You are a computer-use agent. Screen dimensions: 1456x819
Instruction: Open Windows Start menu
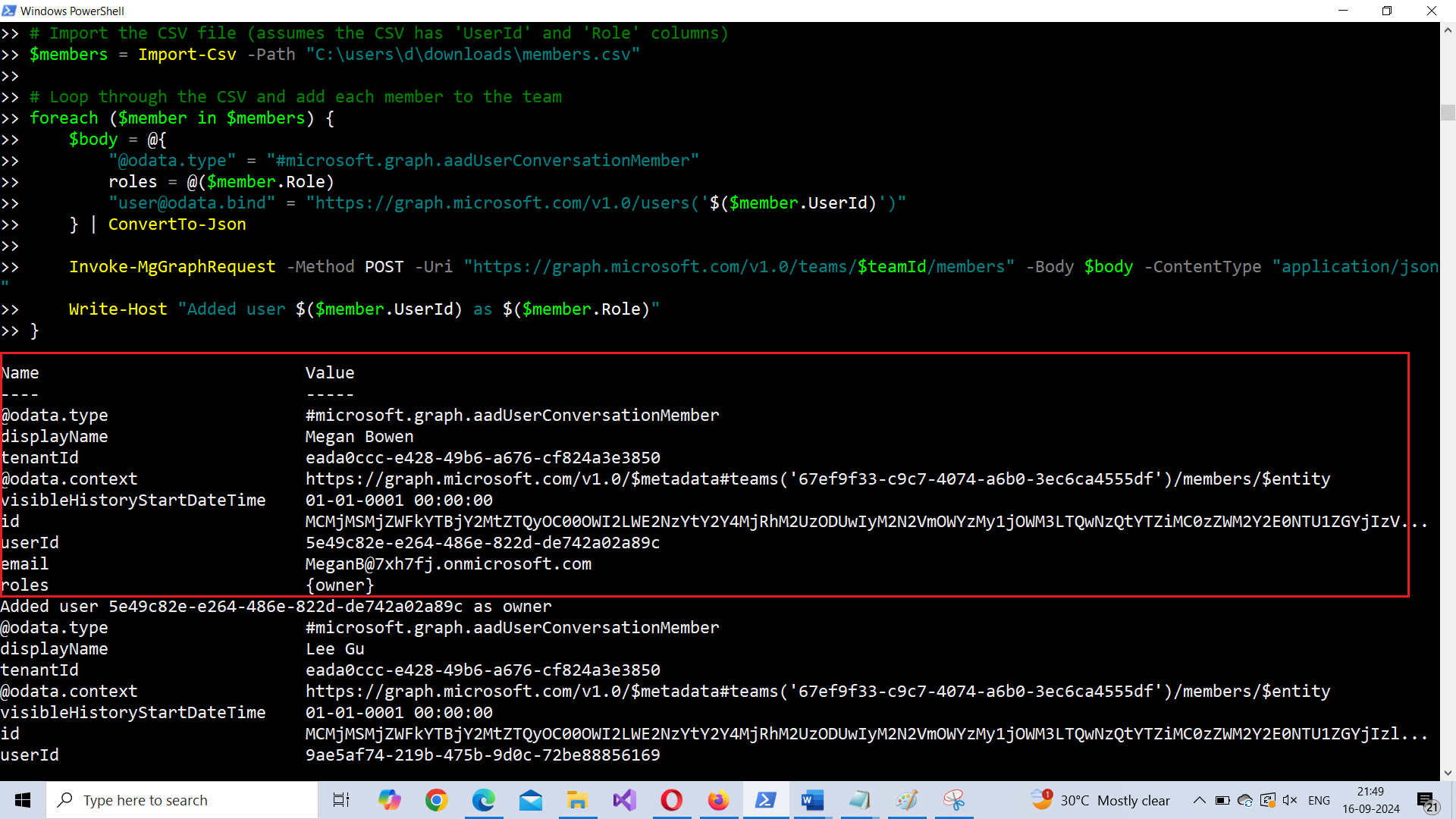[23, 800]
